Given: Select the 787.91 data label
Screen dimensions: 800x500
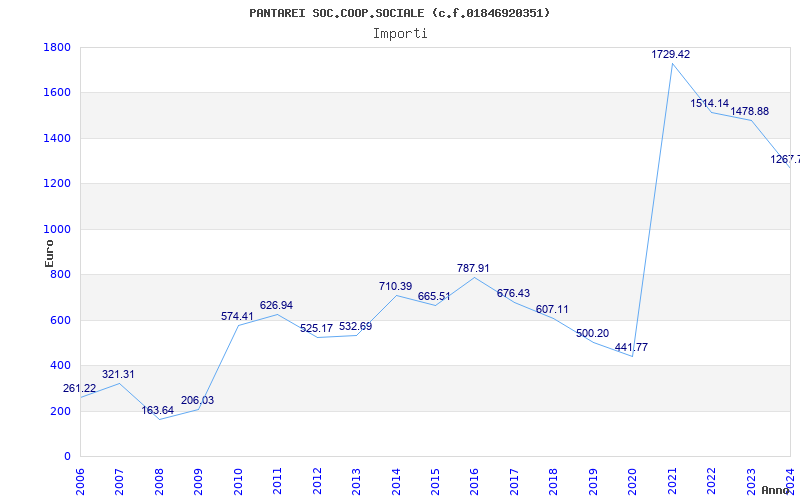Looking at the screenshot, I should (x=473, y=268).
